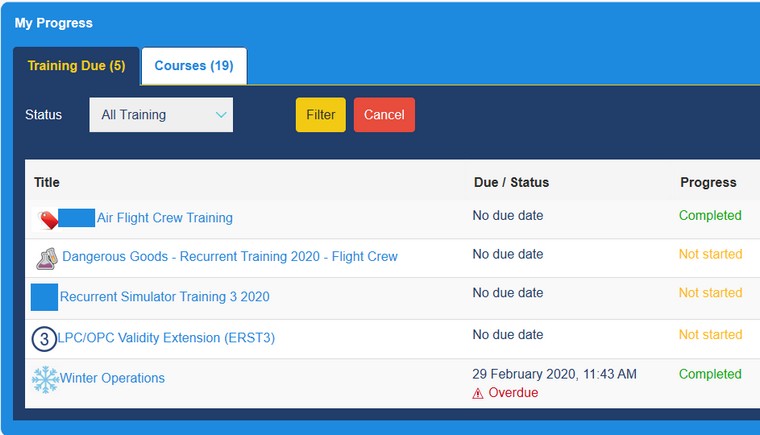Open Air Flight Crew Training course link
Viewport: 760px width, 435px height.
[165, 218]
